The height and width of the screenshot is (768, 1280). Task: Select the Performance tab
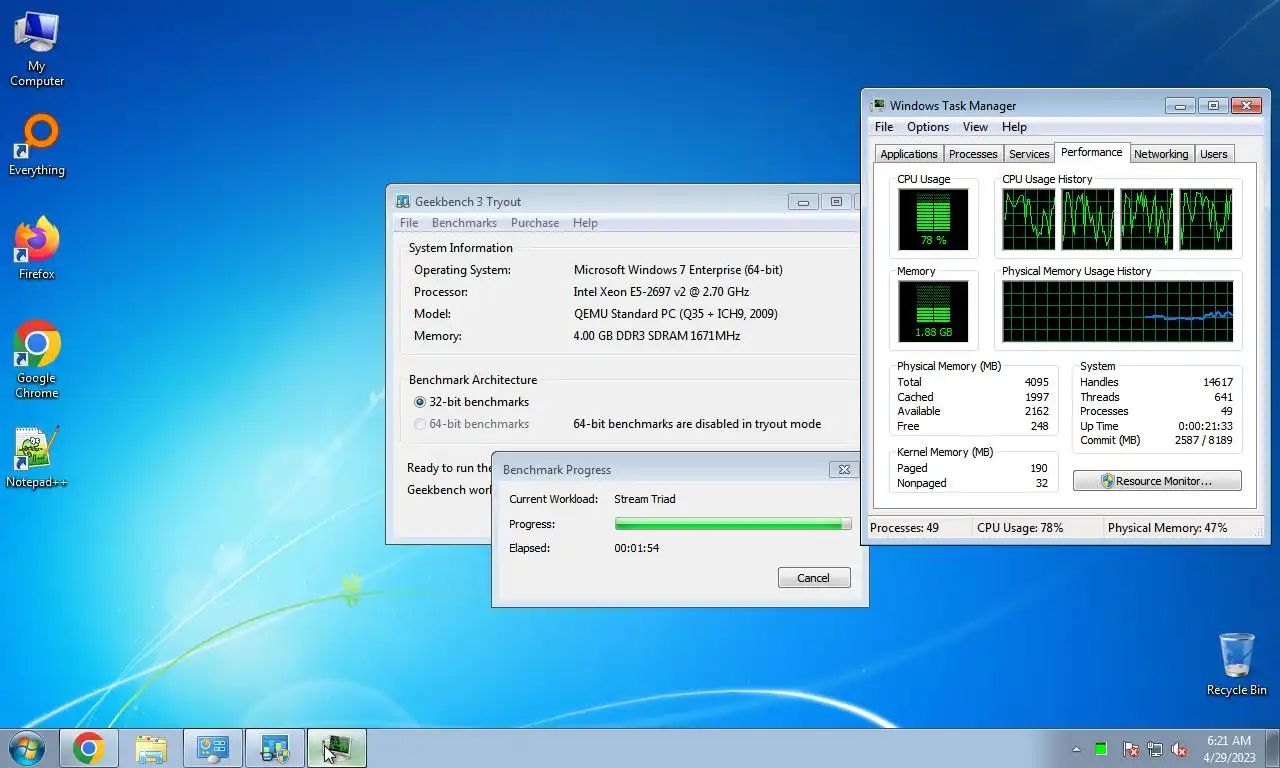(1092, 152)
